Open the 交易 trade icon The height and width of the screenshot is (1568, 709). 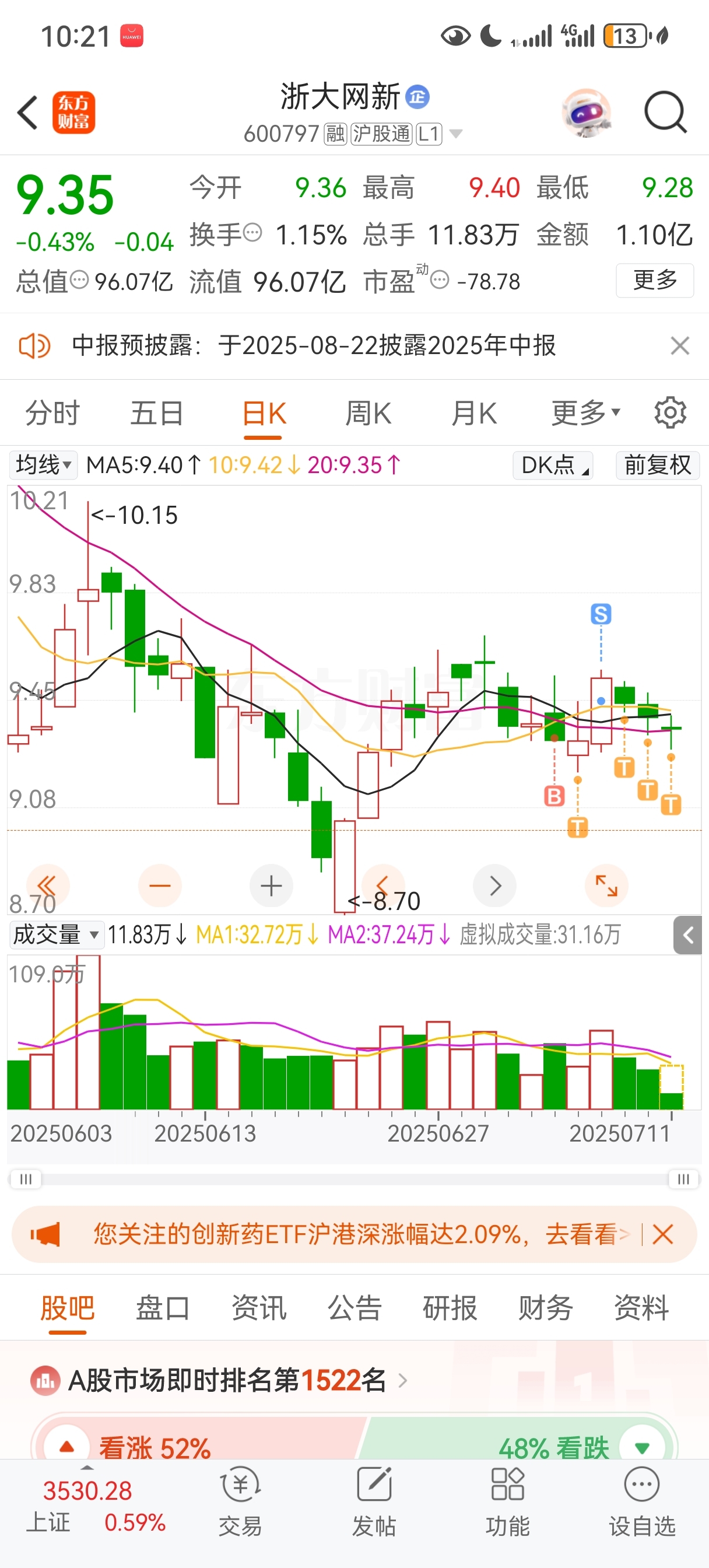pos(240,1501)
